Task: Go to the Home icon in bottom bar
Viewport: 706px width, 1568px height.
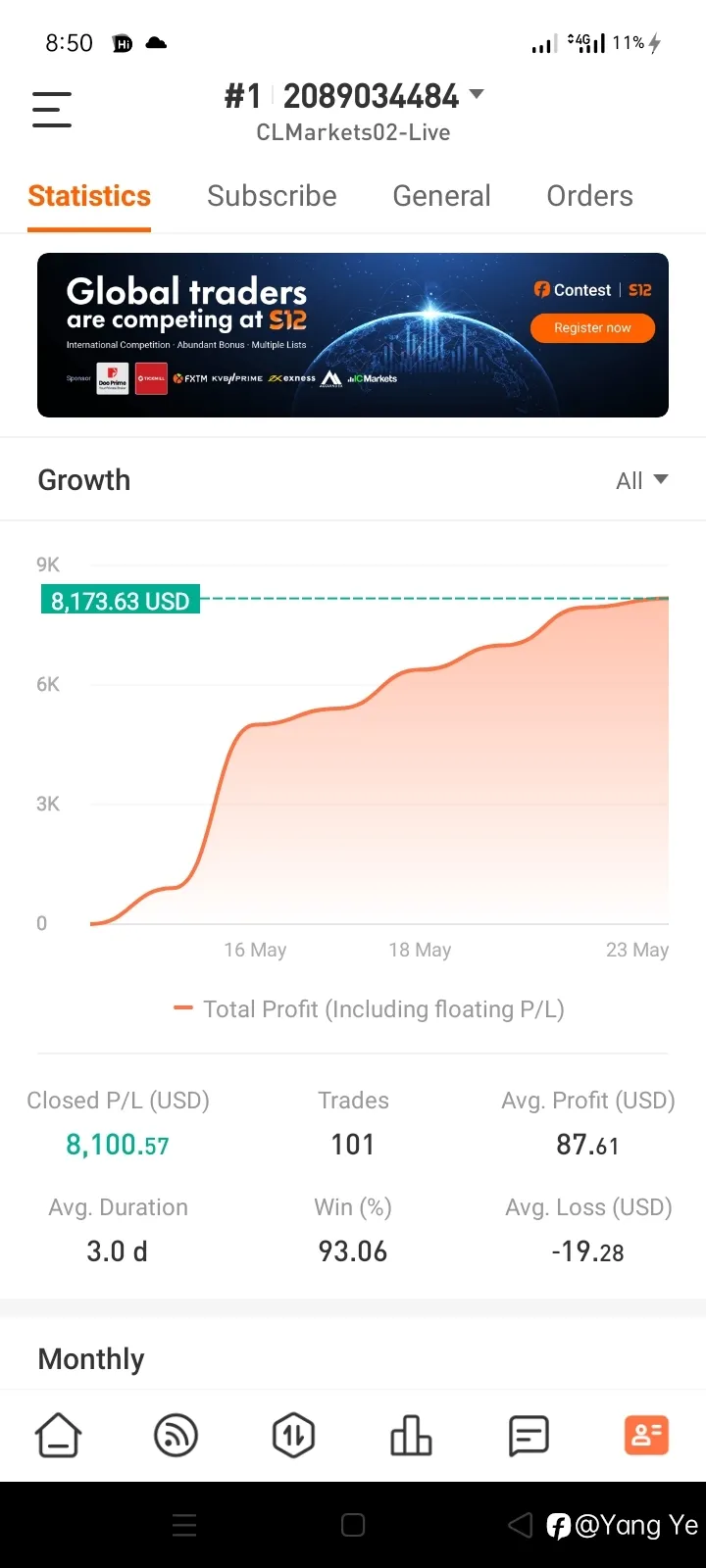Action: pyautogui.click(x=58, y=1436)
